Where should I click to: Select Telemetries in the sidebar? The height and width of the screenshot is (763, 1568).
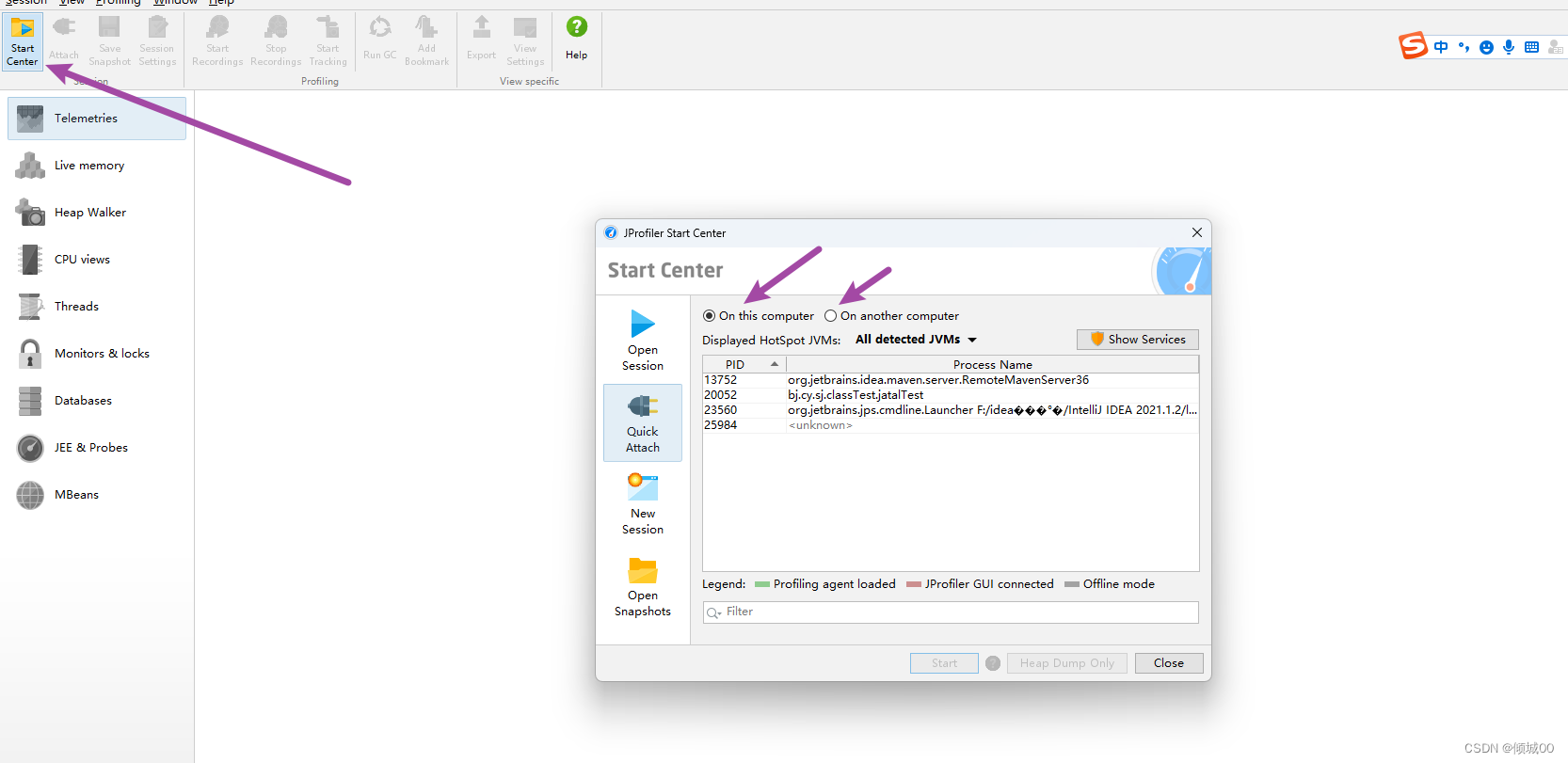click(97, 119)
